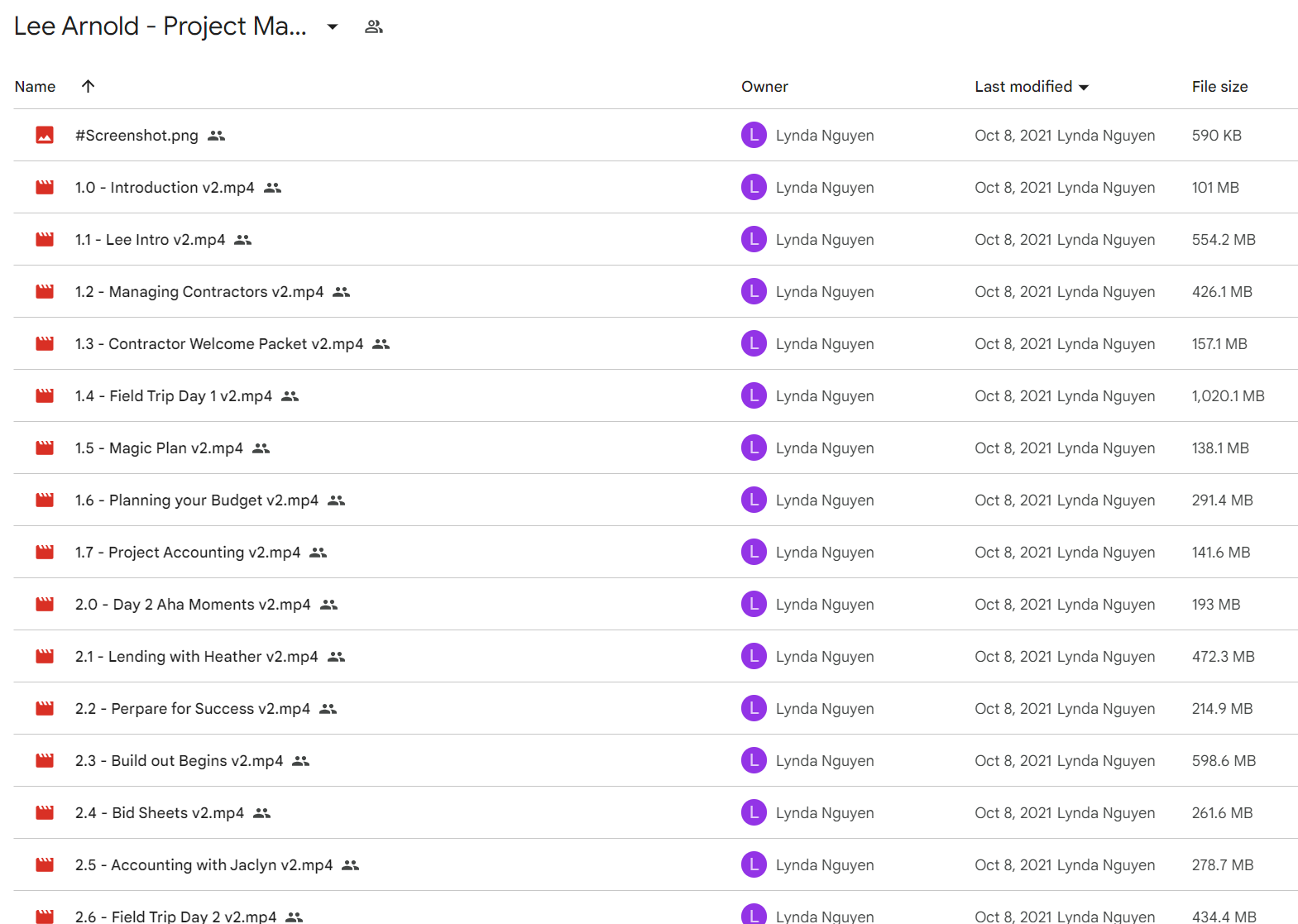Open 1.0 - Introduction v2.mp4

click(165, 187)
